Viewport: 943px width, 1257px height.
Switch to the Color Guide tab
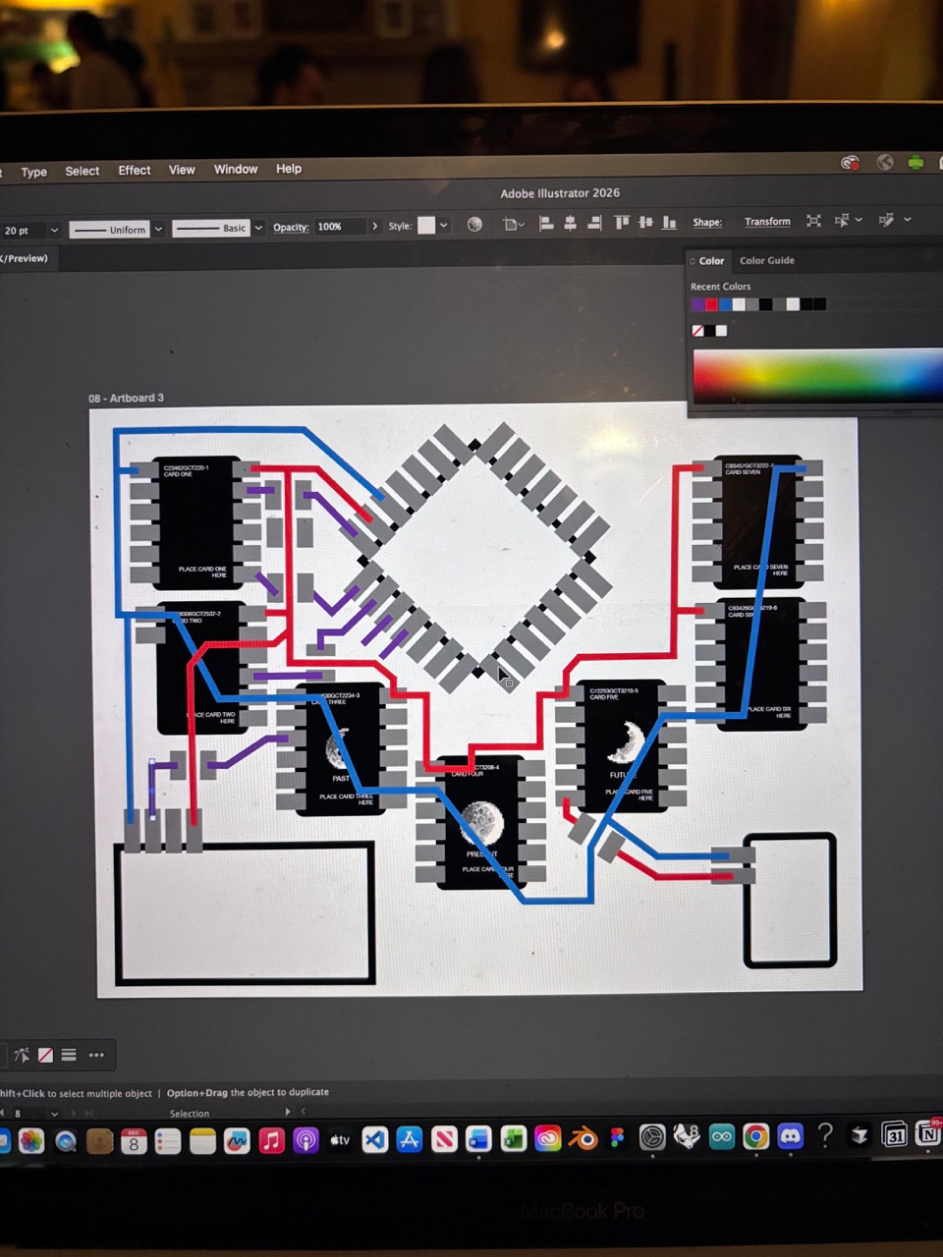[x=767, y=261]
